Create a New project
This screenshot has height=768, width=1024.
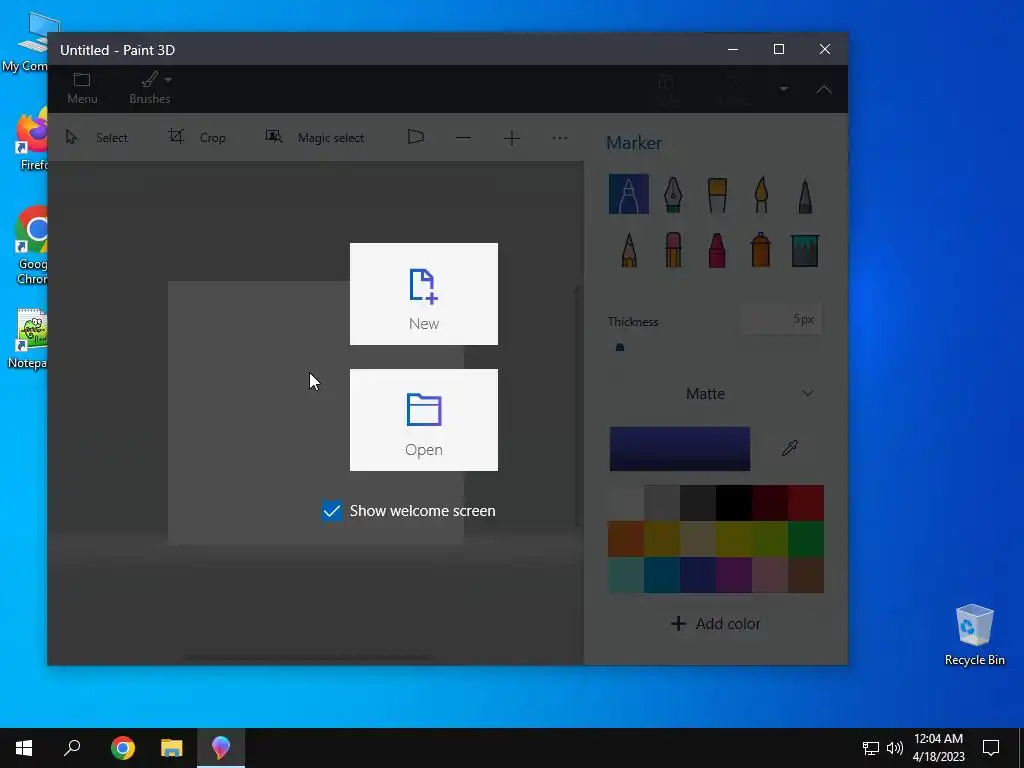(424, 294)
